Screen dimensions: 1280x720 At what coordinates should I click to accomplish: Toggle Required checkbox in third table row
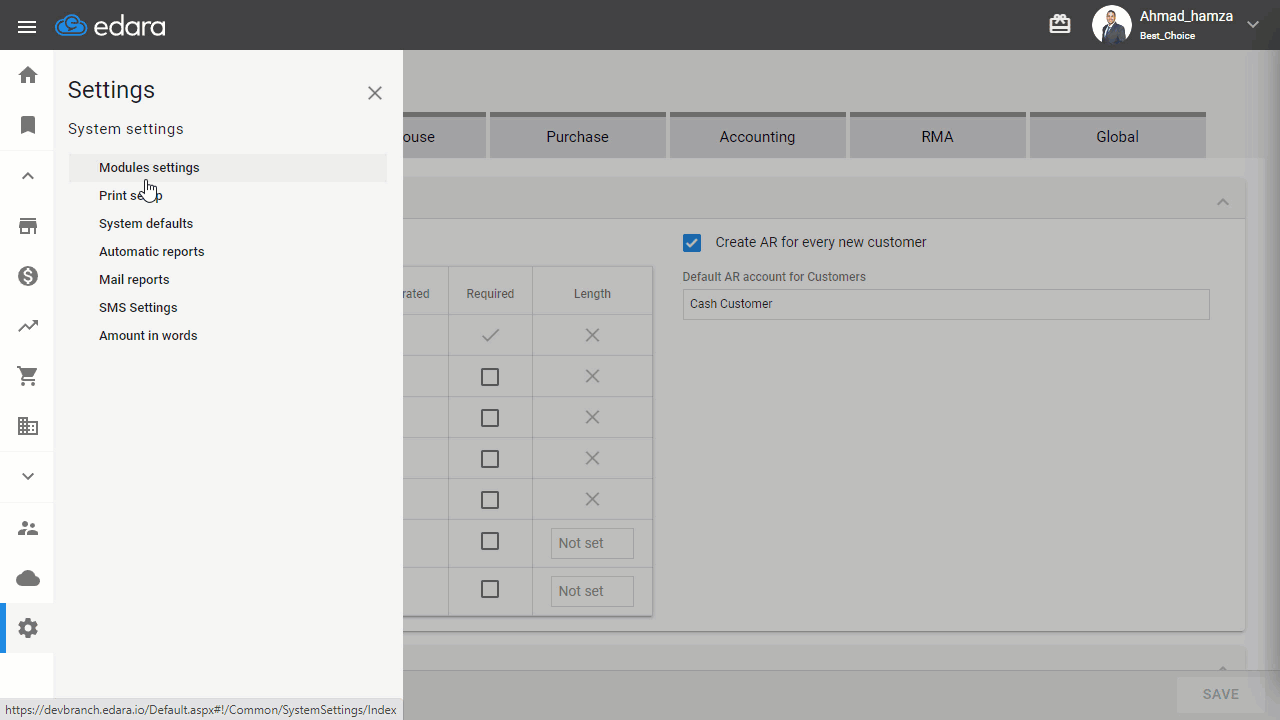click(490, 418)
